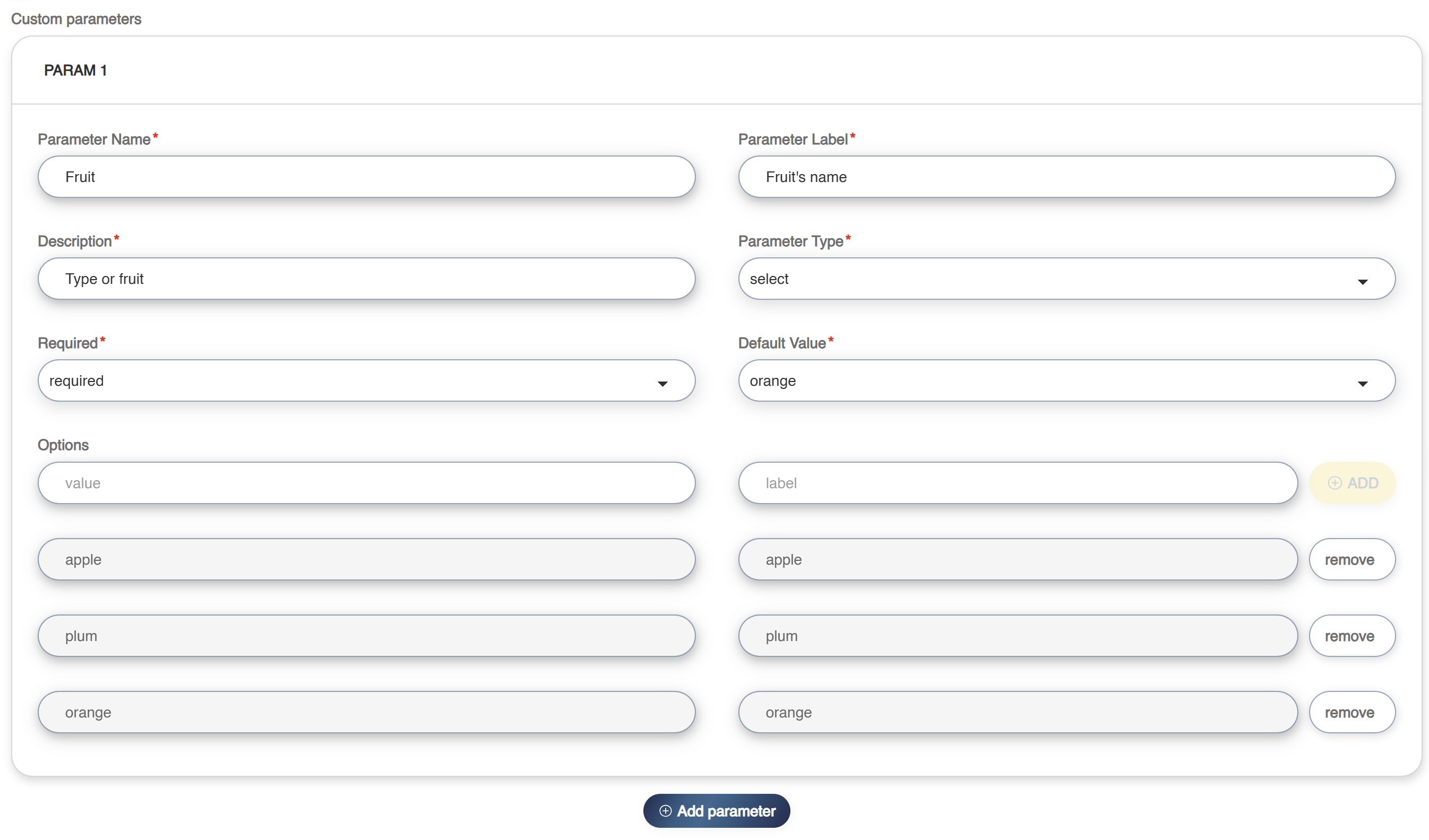Viewport: 1429px width, 840px height.
Task: Click the plus icon in Add parameter
Action: [665, 810]
